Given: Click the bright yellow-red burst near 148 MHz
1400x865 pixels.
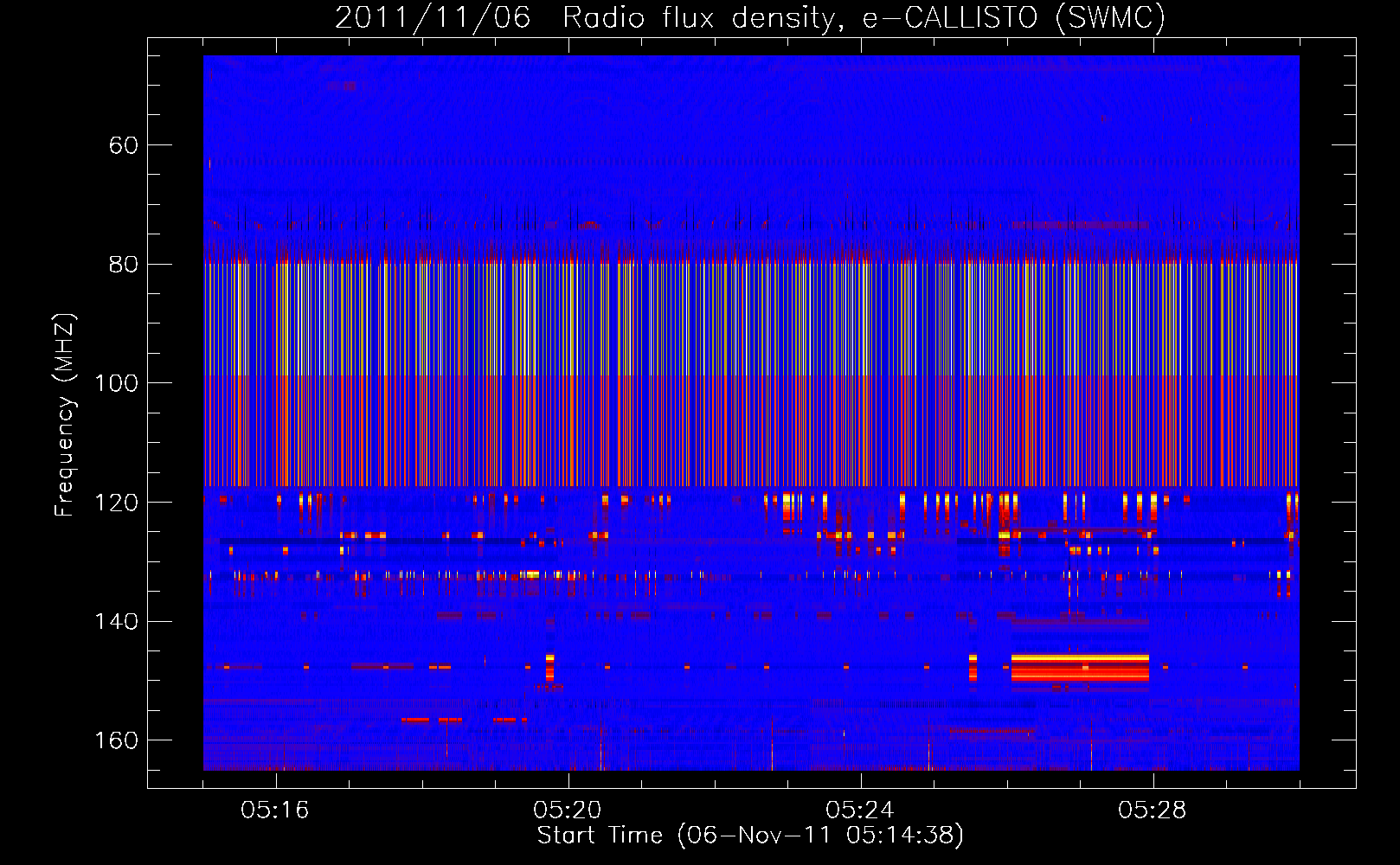Looking at the screenshot, I should 1080,668.
